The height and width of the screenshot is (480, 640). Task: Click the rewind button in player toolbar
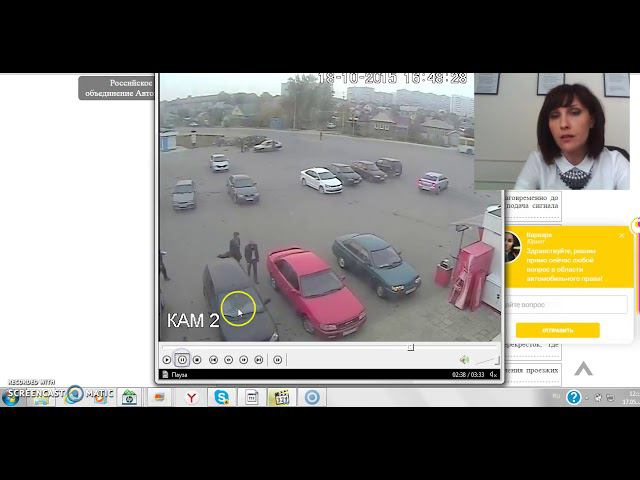[x=229, y=360]
